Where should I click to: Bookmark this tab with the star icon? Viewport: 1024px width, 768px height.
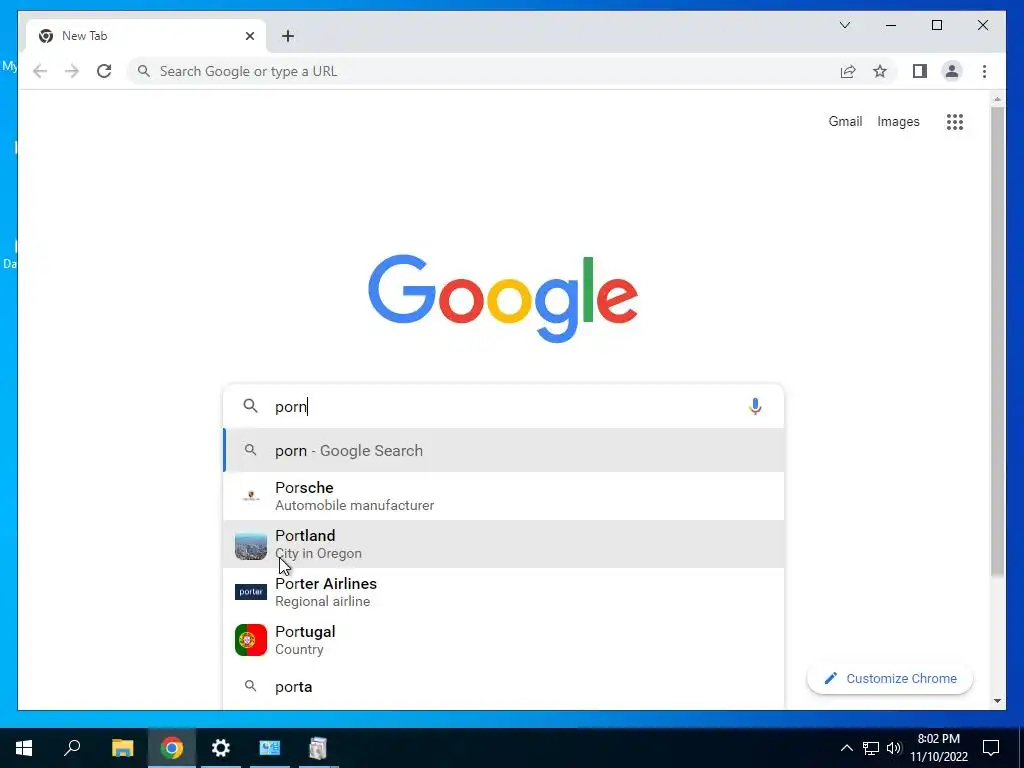[x=880, y=71]
